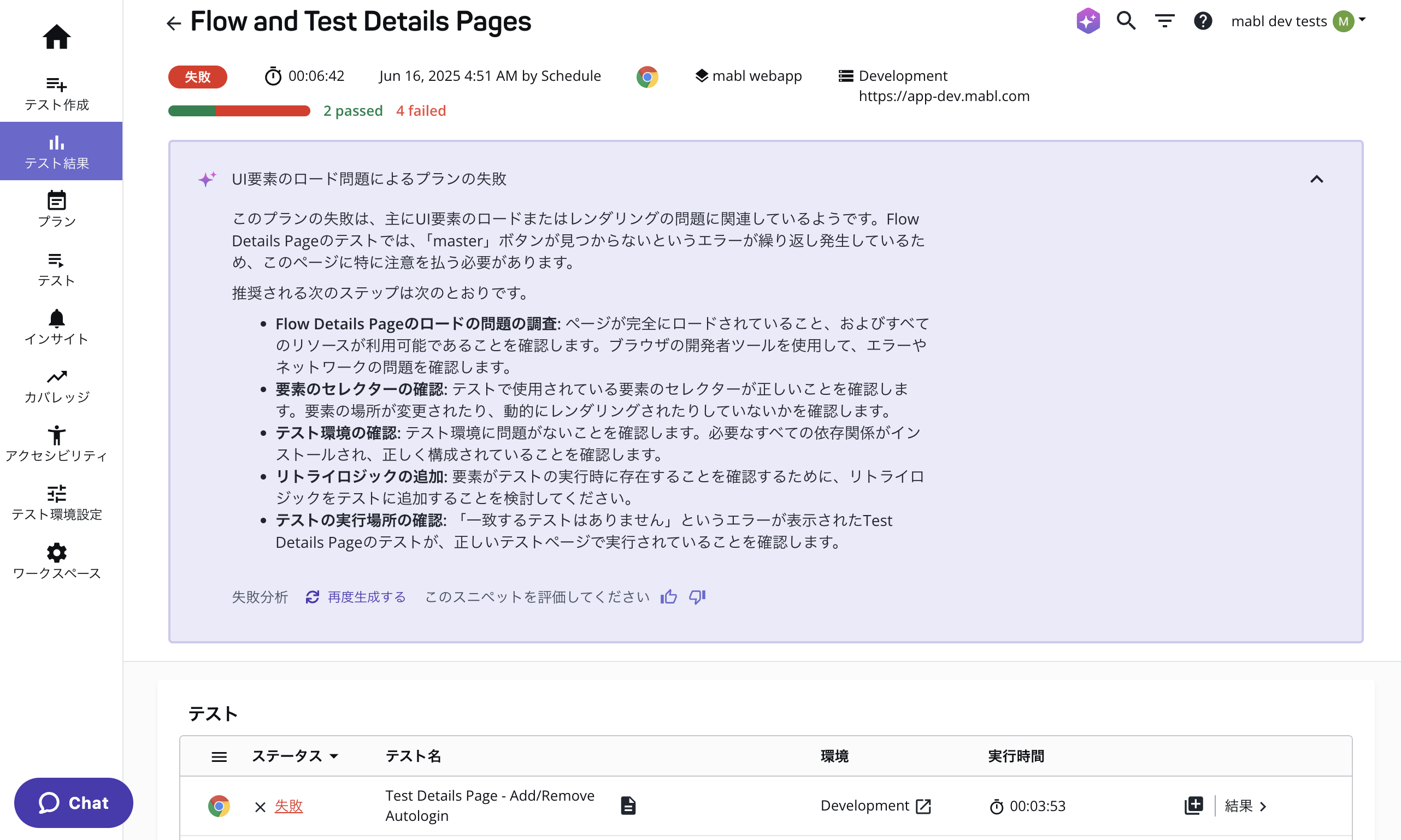This screenshot has height=840, width=1401.
Task: Open アクセシビリティ in the sidebar
Action: pyautogui.click(x=57, y=445)
